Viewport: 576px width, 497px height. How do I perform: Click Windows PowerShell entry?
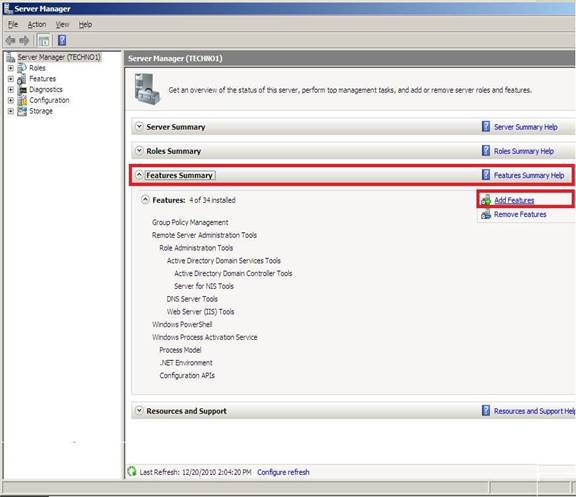click(182, 324)
